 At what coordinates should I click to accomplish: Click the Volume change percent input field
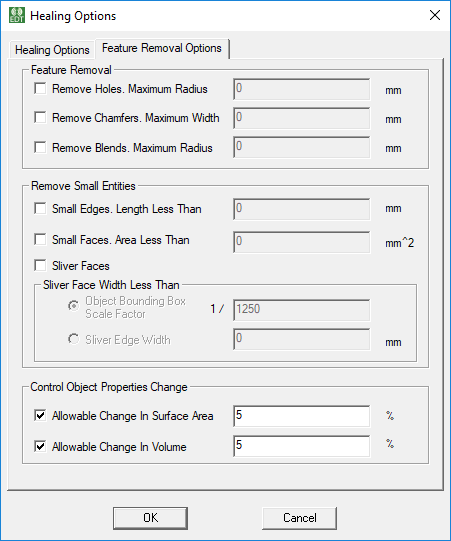(302, 446)
